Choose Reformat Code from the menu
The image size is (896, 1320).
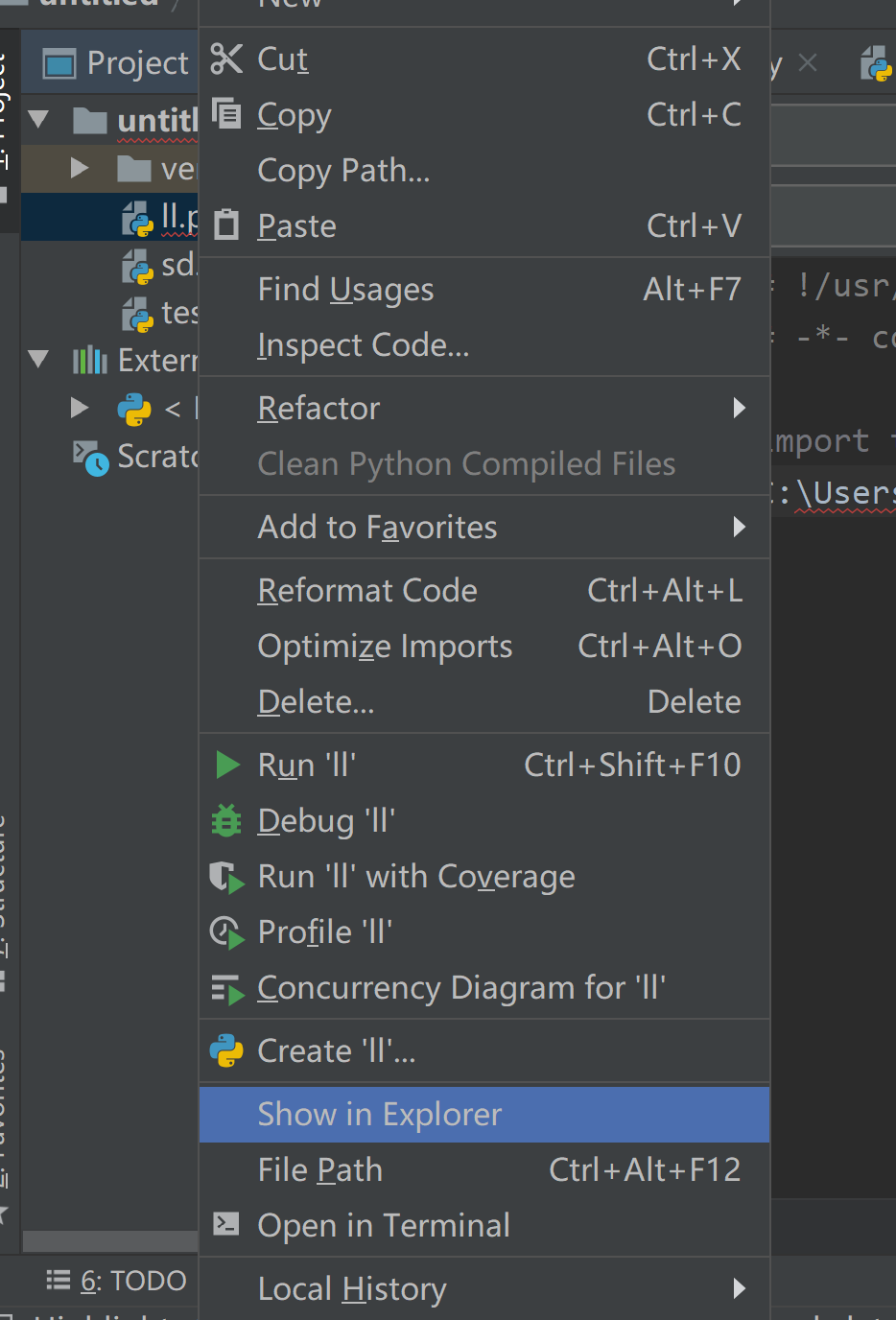368,590
